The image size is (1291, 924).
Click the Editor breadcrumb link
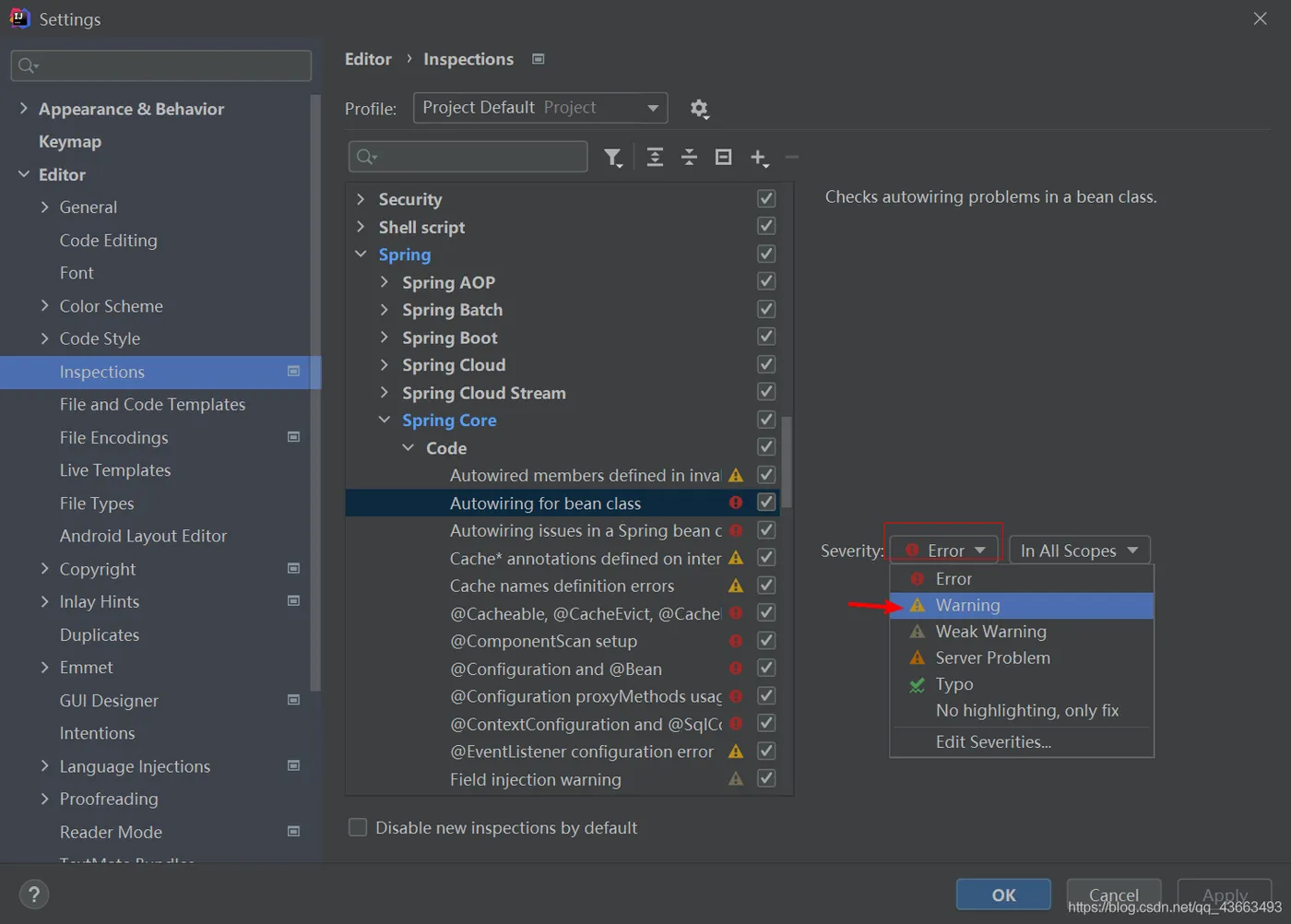pos(368,59)
